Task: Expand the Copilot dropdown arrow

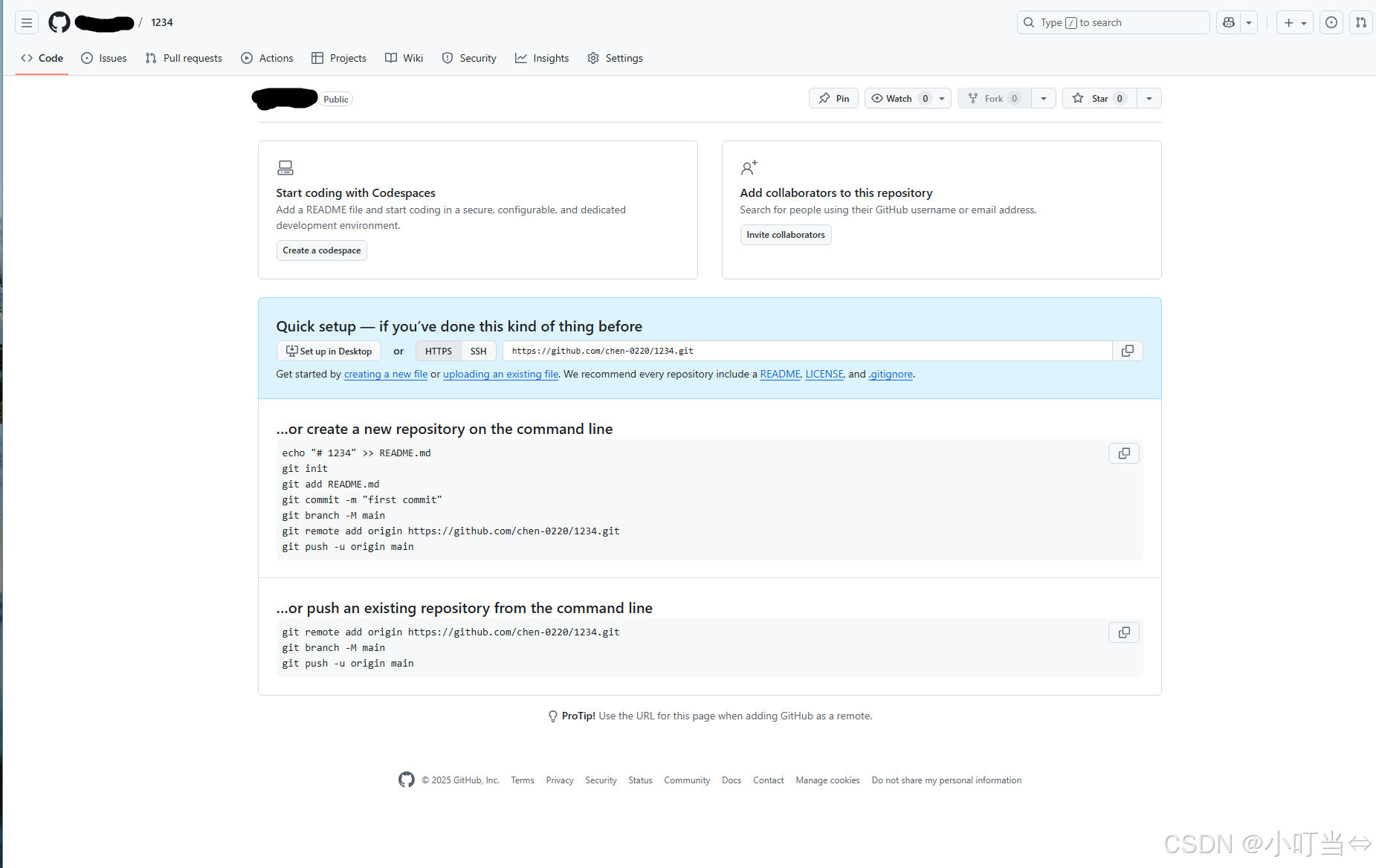Action: point(1249,22)
